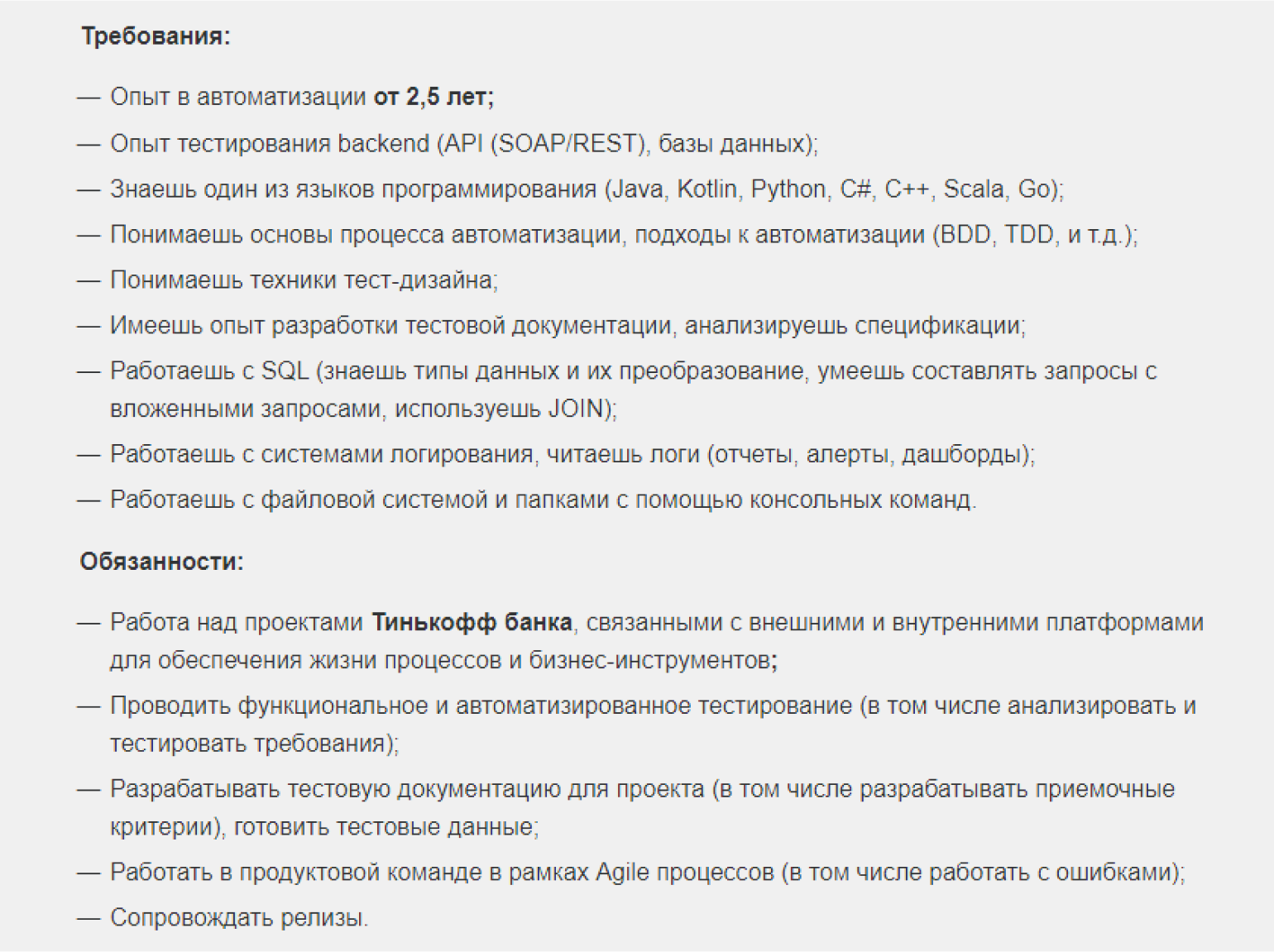Click the bold "от 2,5 лет;" text
The image size is (1274, 952).
(x=433, y=97)
